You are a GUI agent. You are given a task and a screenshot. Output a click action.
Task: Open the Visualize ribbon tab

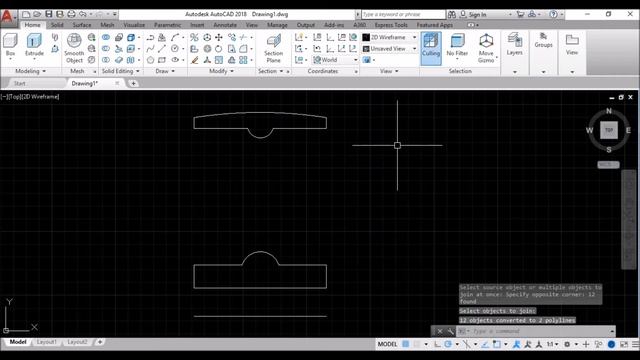tap(134, 25)
